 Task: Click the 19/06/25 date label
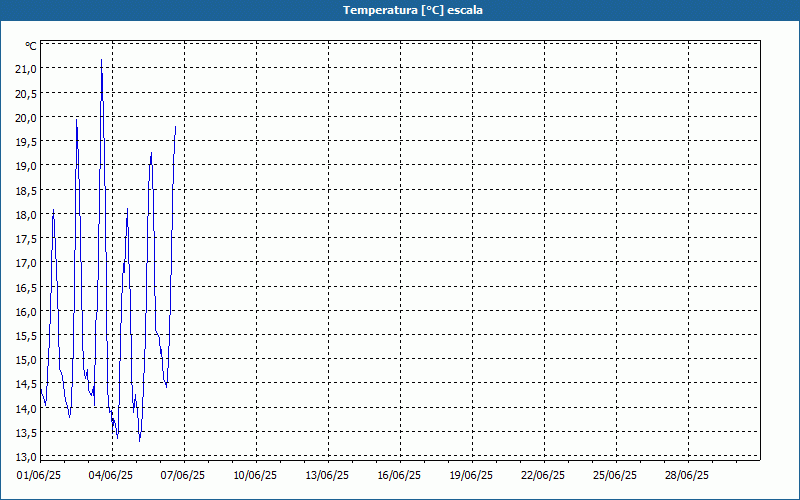click(x=471, y=475)
